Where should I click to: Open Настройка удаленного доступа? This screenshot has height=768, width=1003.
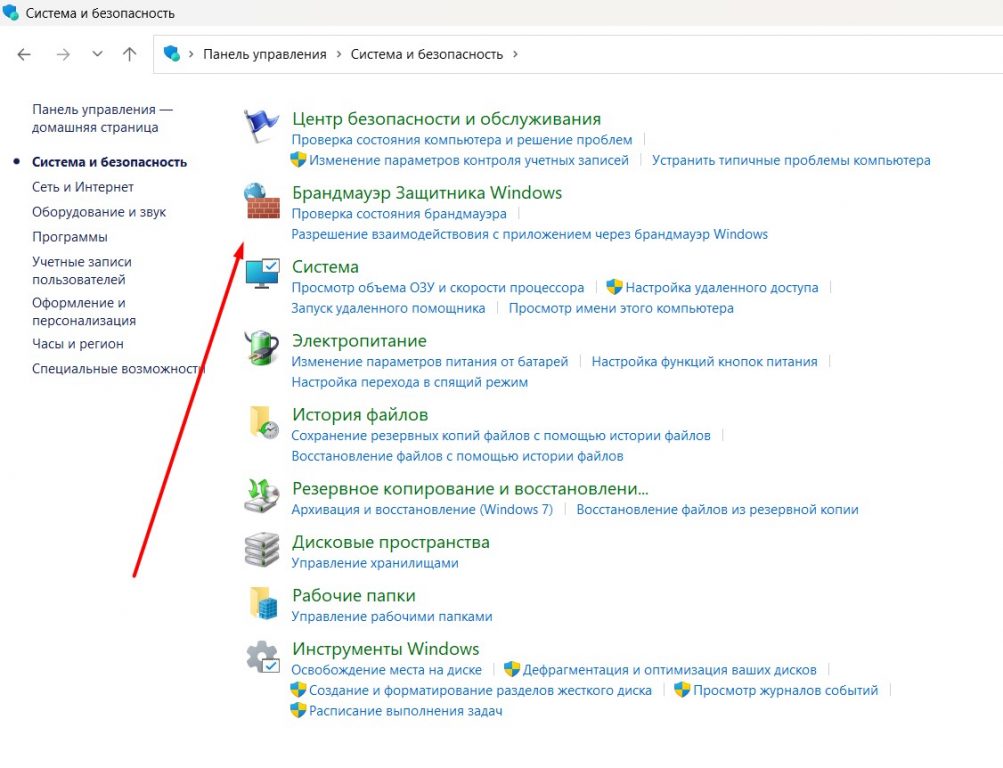click(x=722, y=288)
